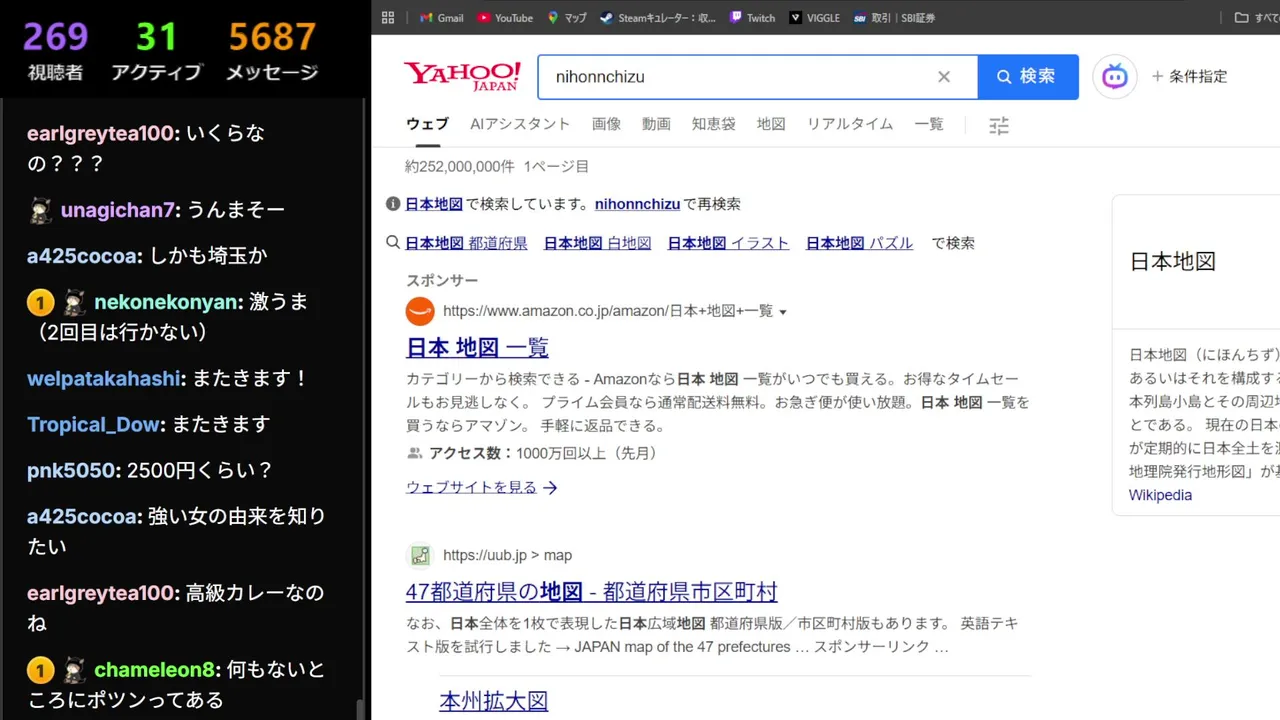The image size is (1280, 720).
Task: Open the Steamキュレーター bookmark
Action: pos(658,17)
